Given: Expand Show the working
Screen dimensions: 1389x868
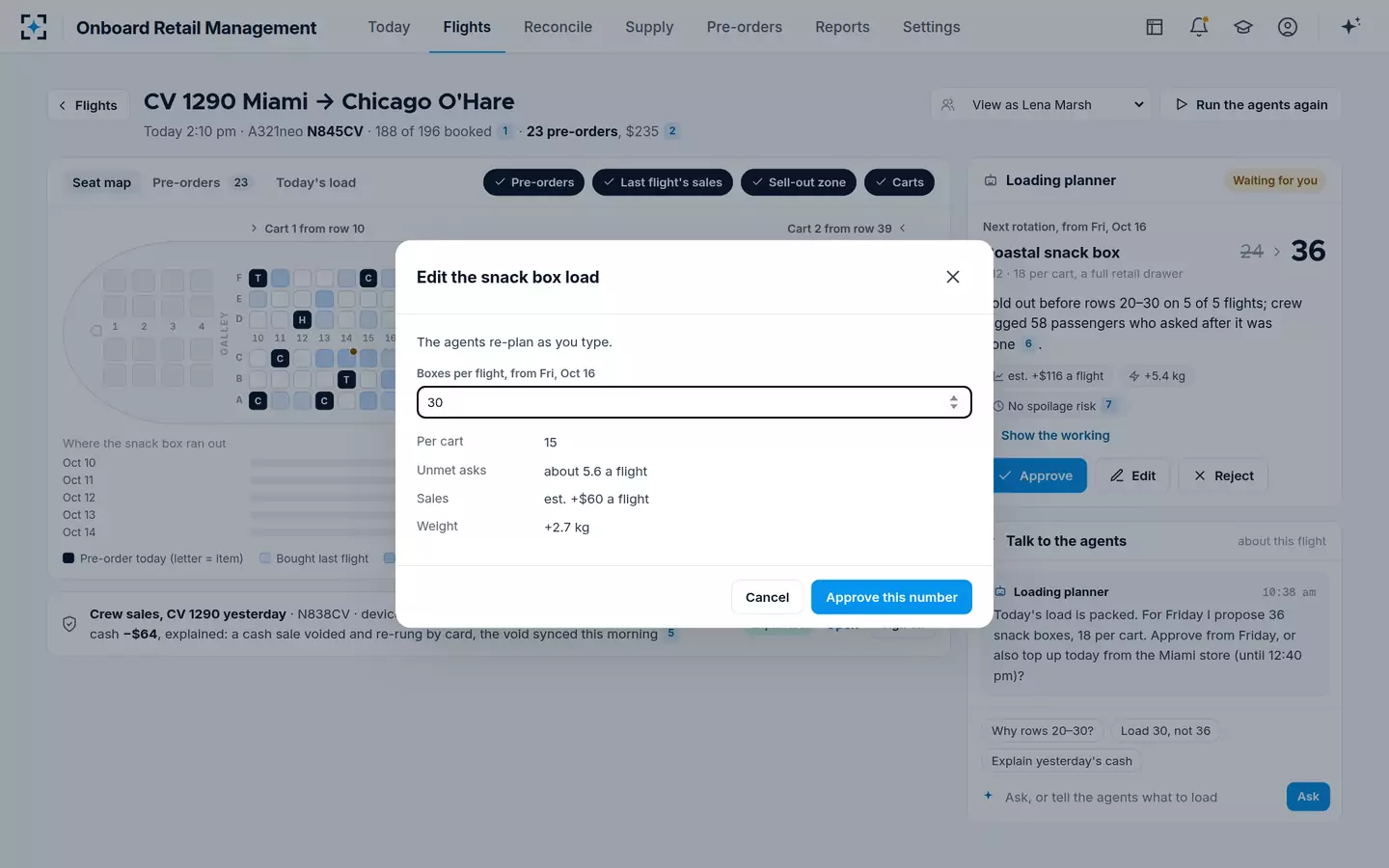Looking at the screenshot, I should [1055, 436].
